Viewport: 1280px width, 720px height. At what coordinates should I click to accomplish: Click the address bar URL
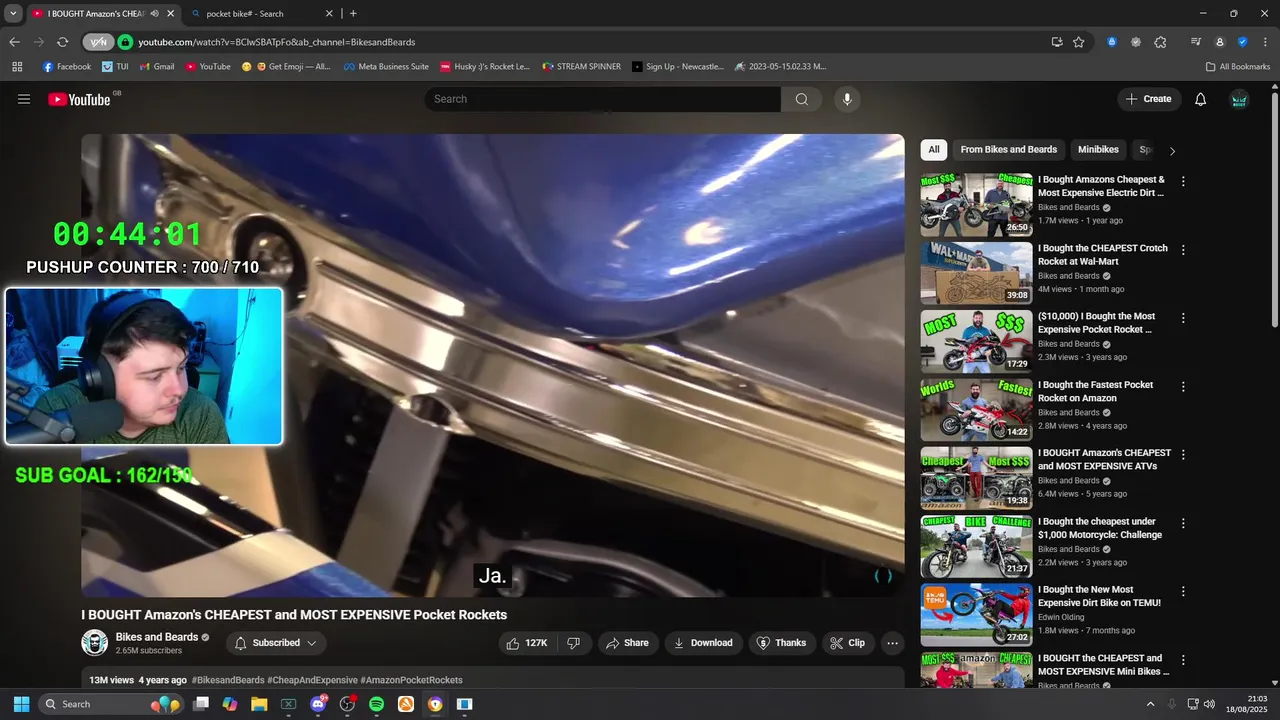276,42
